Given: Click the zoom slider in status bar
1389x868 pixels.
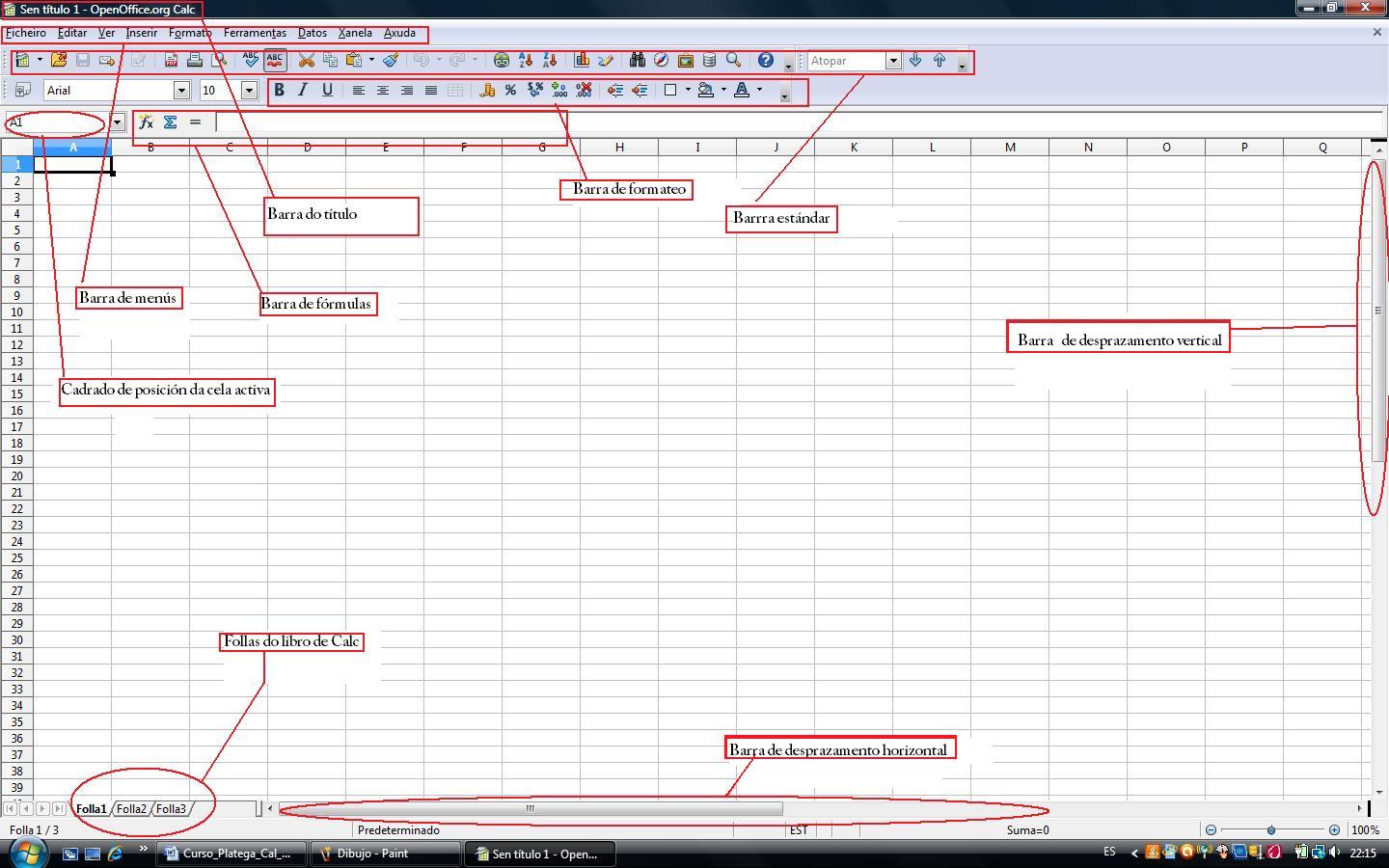Looking at the screenshot, I should click(1271, 830).
